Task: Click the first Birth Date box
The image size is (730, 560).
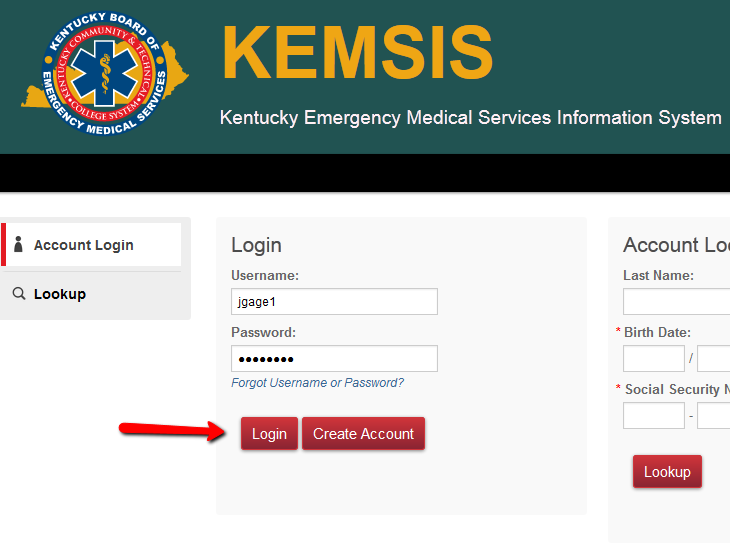Action: (x=654, y=358)
